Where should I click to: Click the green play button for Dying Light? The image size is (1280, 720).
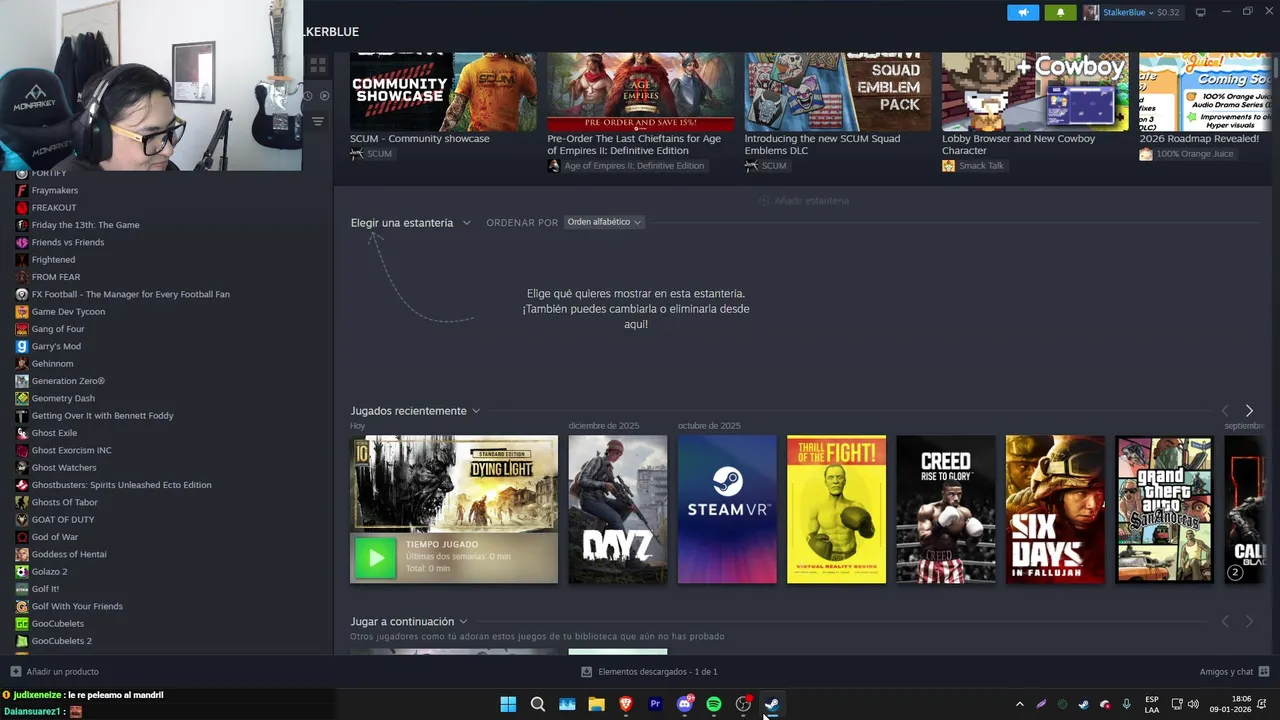click(x=376, y=558)
